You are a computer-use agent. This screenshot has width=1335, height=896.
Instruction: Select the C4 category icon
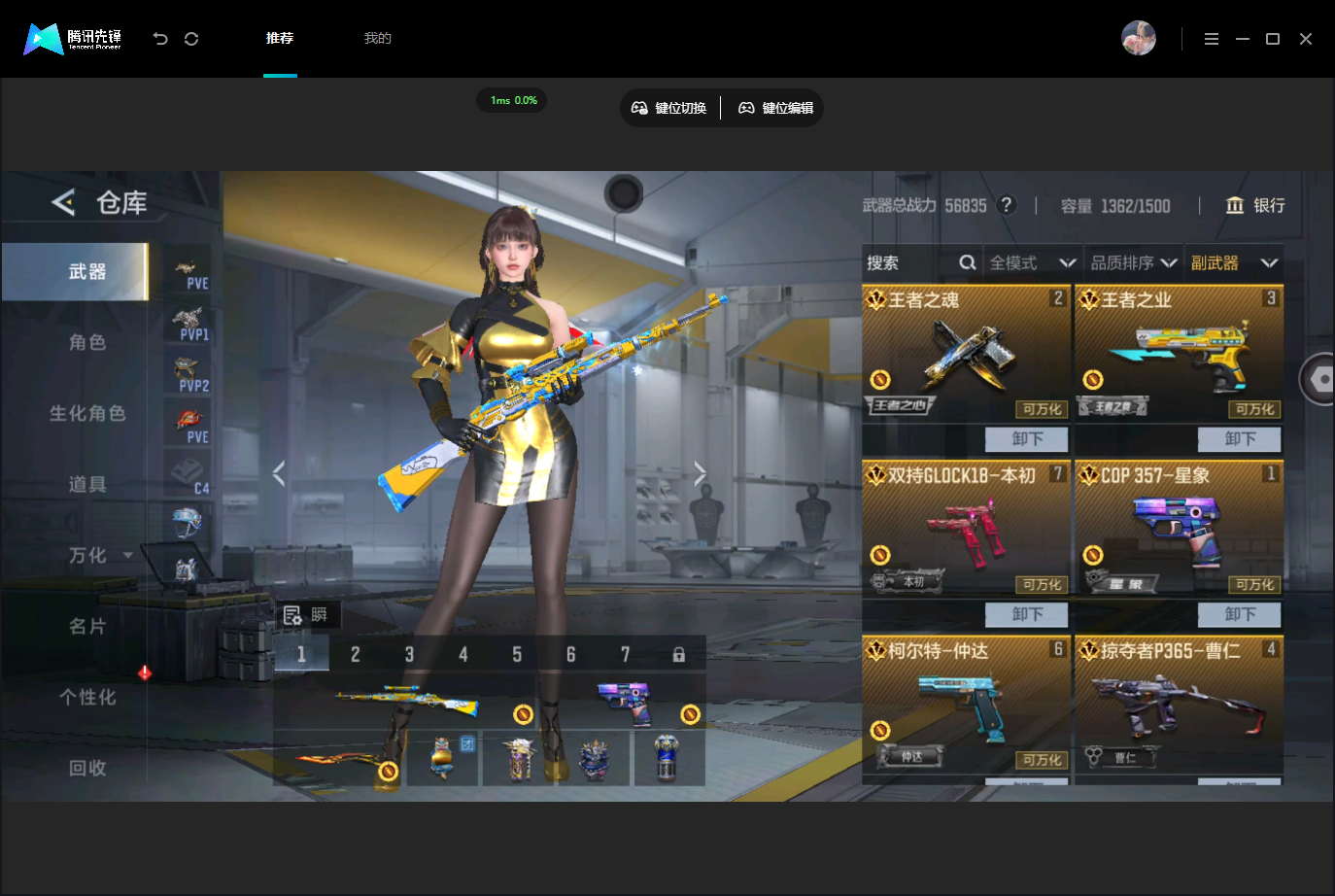(188, 476)
